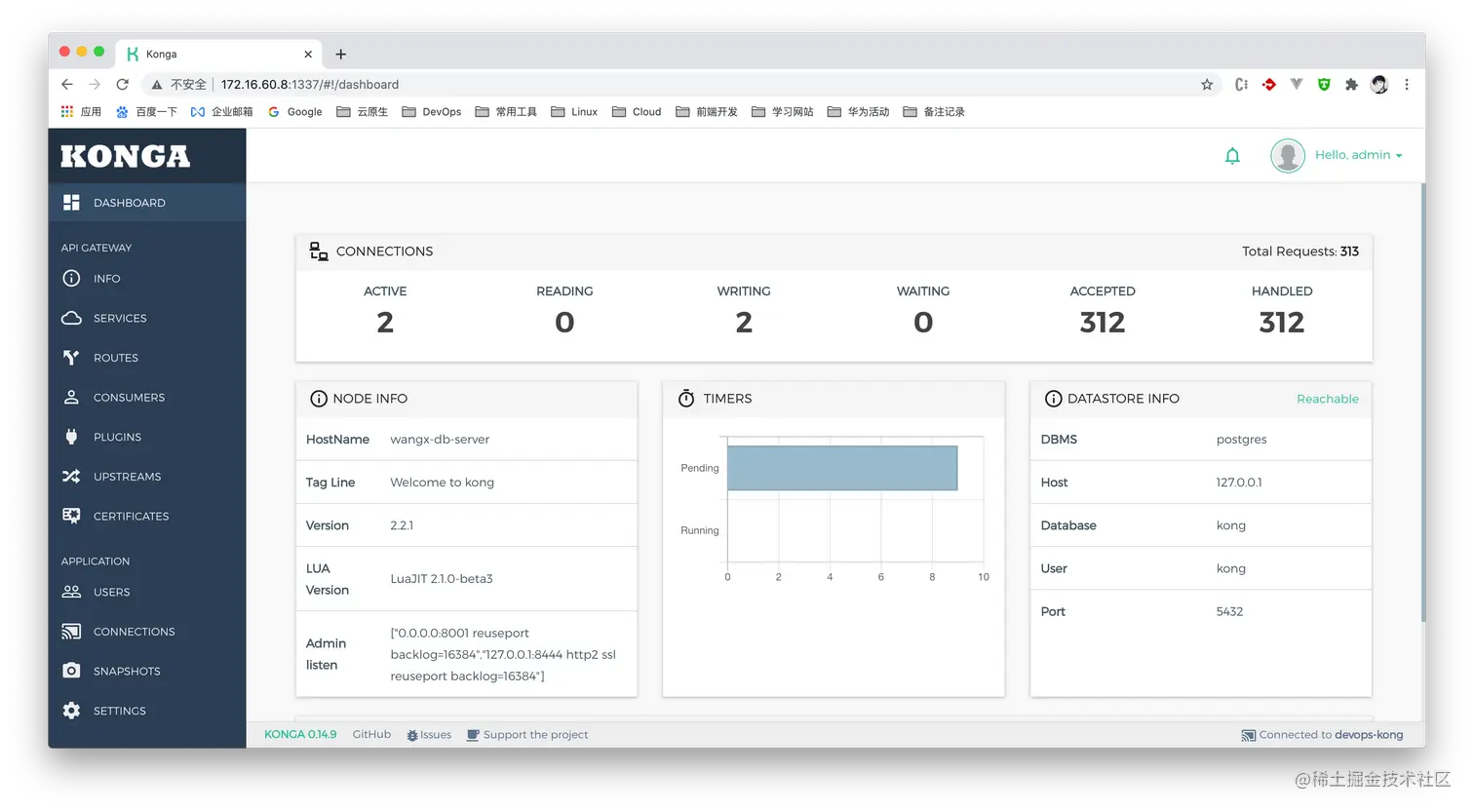Click the Pending bar in Timers chart

point(842,468)
